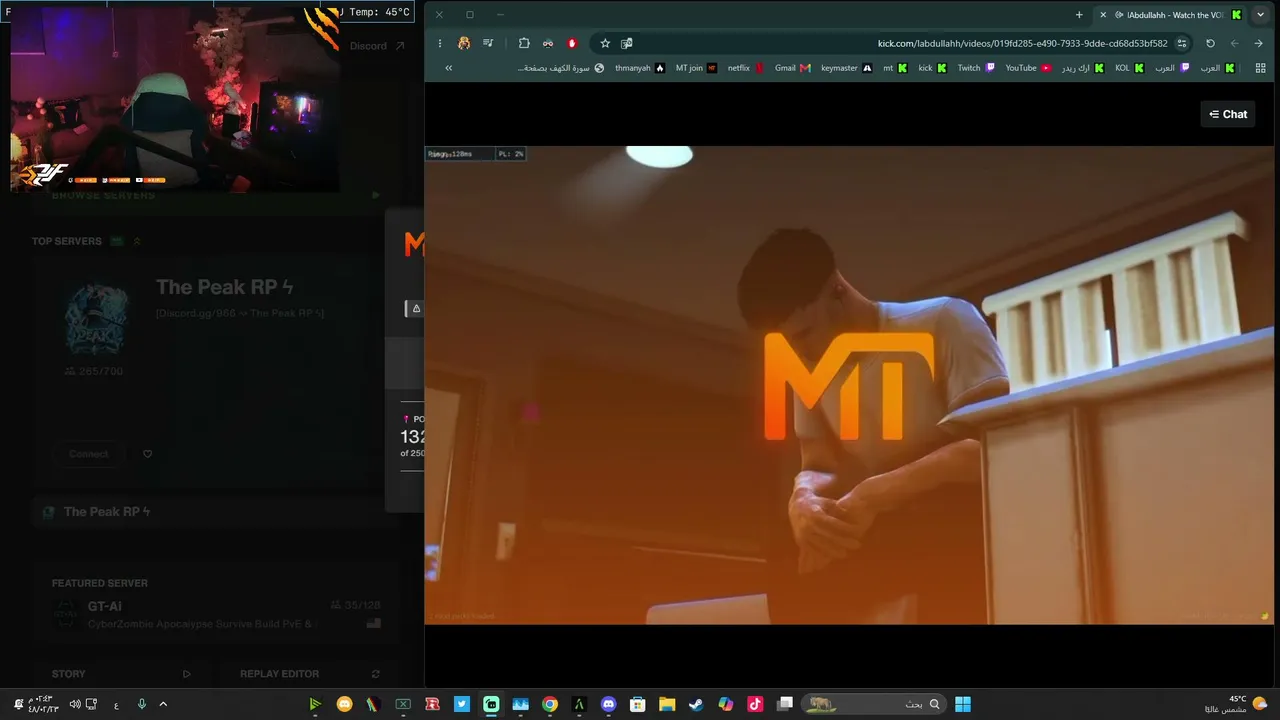
Task: Click the webcam overlay thumbnail
Action: click(175, 98)
